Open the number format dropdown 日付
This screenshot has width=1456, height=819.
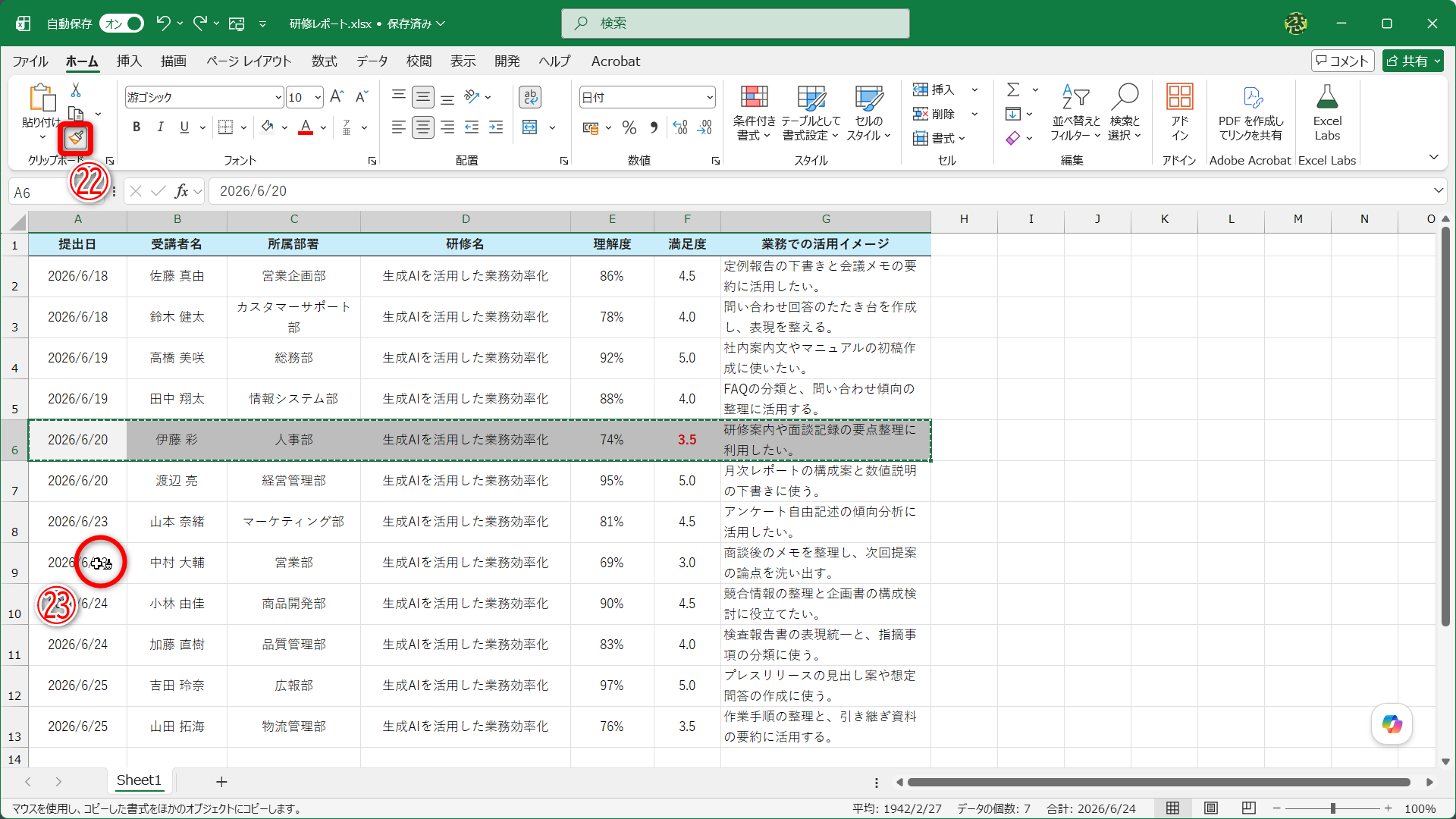[x=710, y=97]
